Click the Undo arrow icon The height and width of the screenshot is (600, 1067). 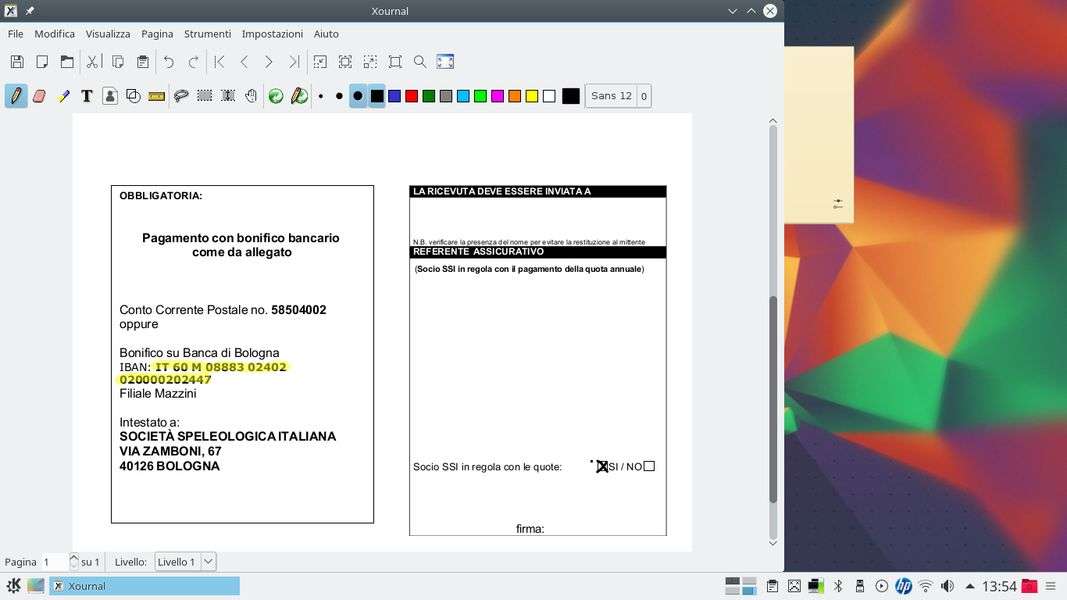[168, 62]
